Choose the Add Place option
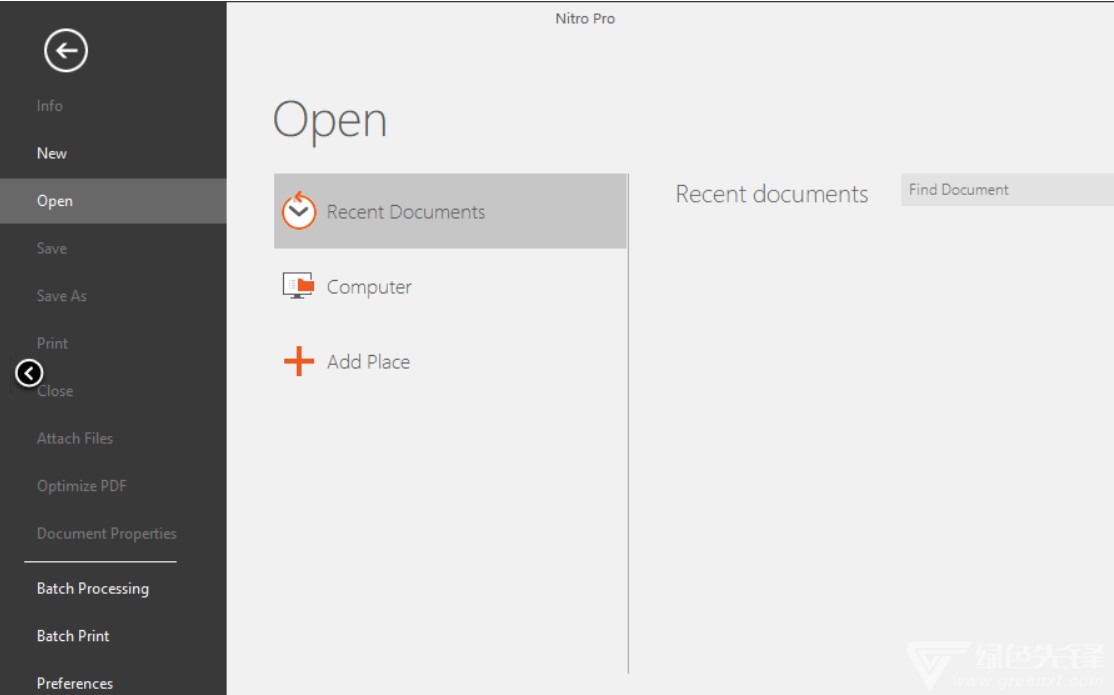 (450, 362)
